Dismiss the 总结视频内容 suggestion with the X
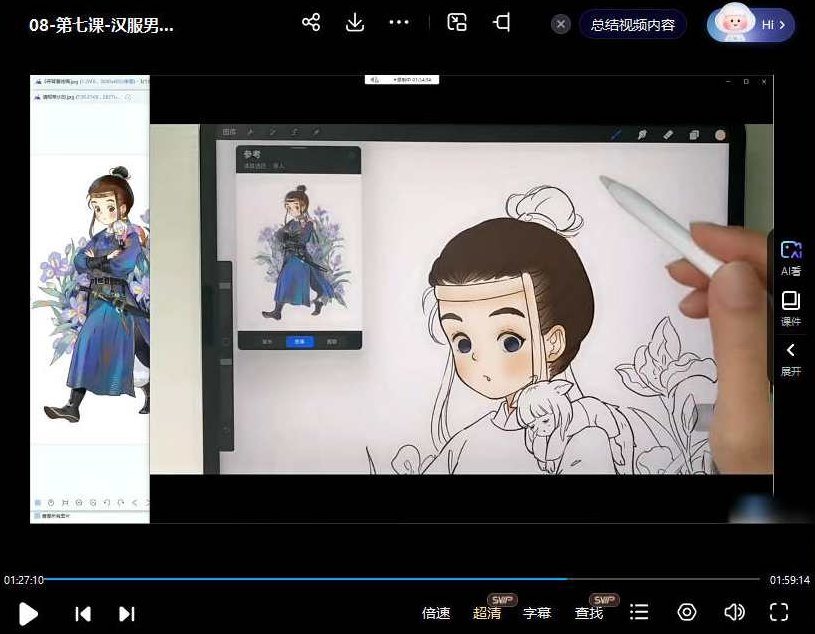Viewport: 815px width, 634px height. pyautogui.click(x=562, y=24)
